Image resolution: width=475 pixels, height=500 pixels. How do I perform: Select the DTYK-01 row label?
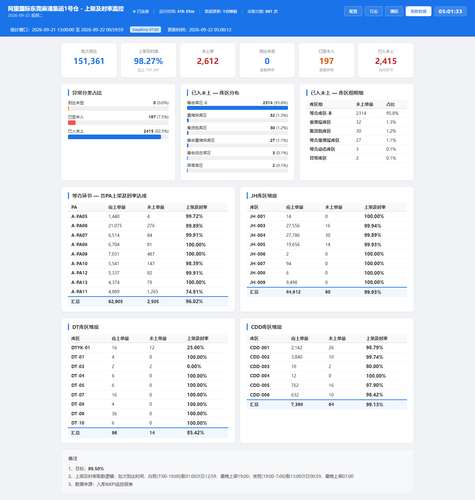coord(80,348)
